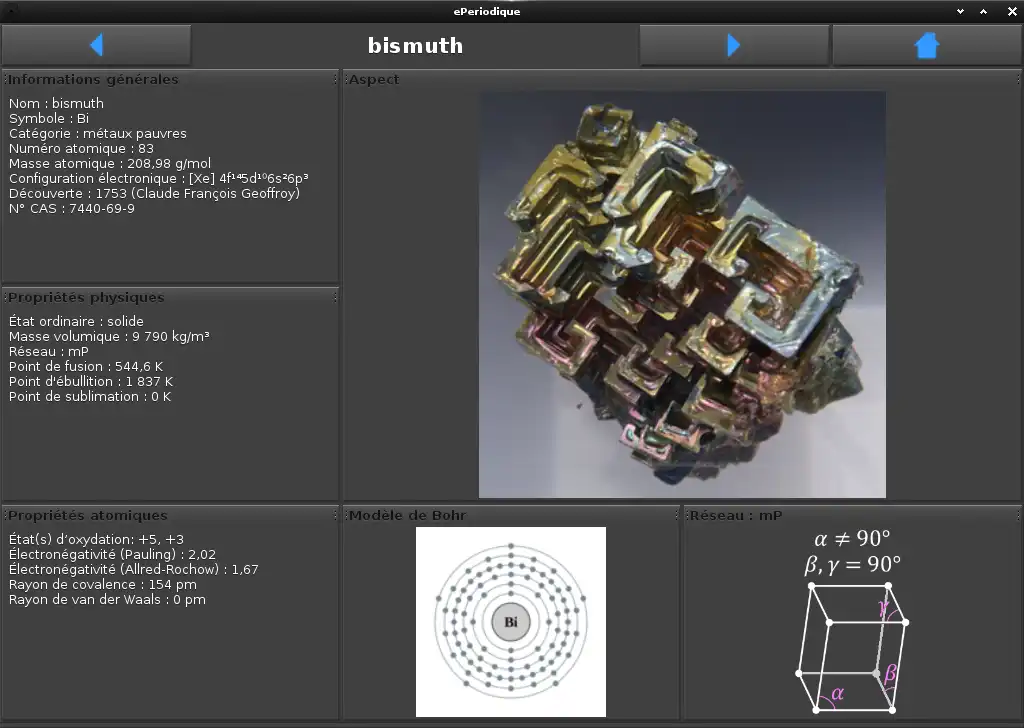Viewport: 1024px width, 728px height.
Task: Click the Informations générales panel header
Action: 93,79
